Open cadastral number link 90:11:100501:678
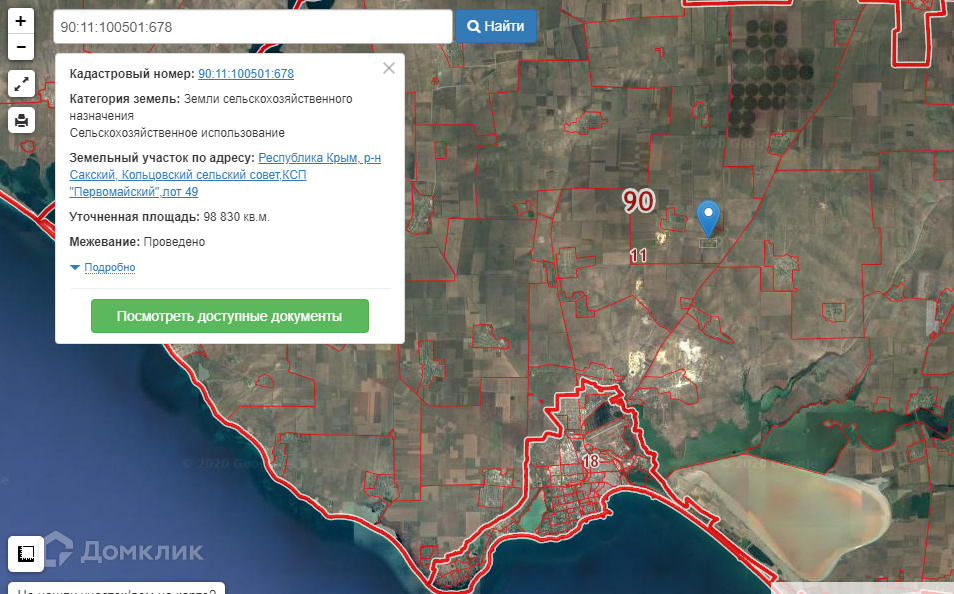Screen dimensions: 954x594 (x=246, y=74)
